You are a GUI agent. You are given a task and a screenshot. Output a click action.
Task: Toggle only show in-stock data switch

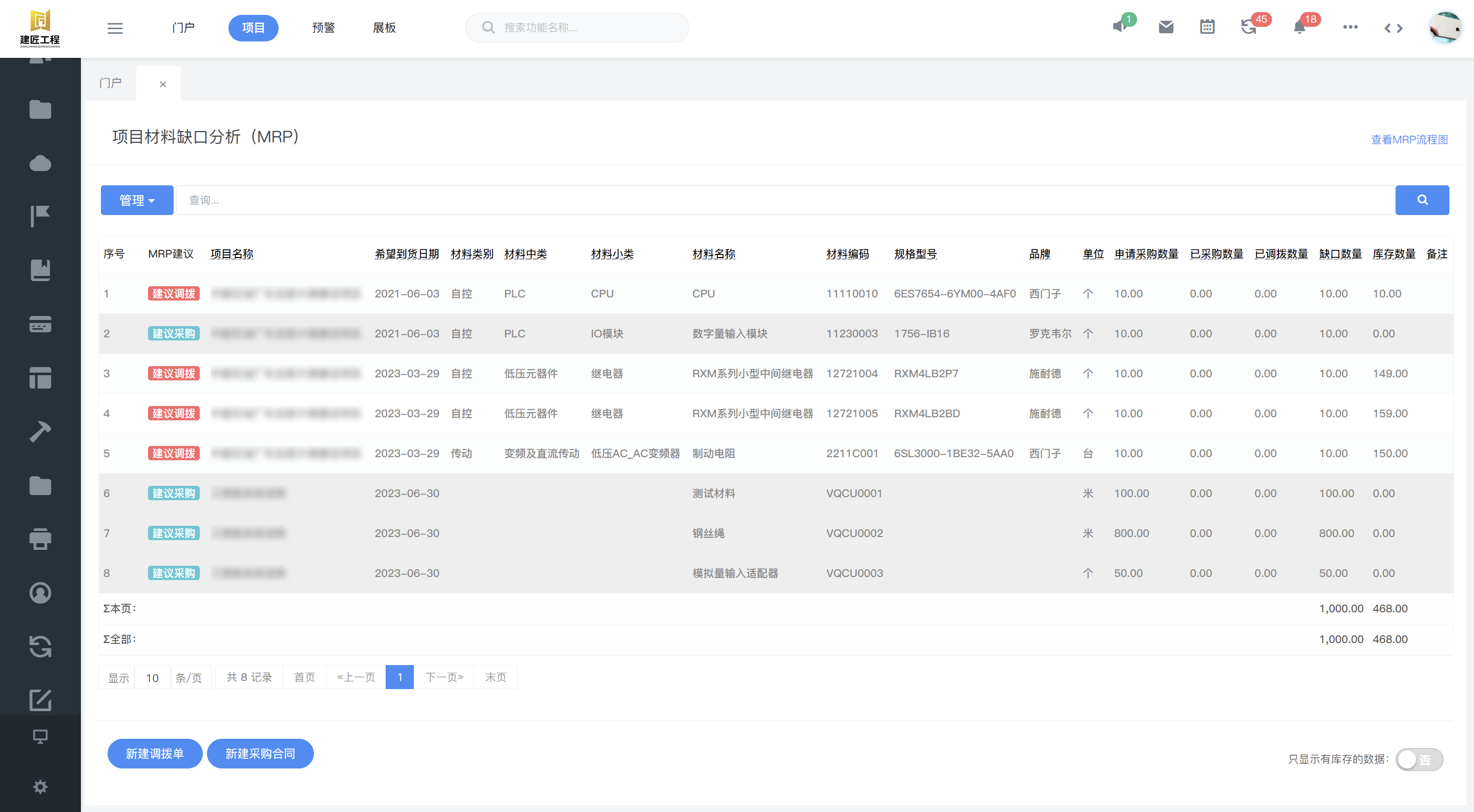pyautogui.click(x=1419, y=759)
